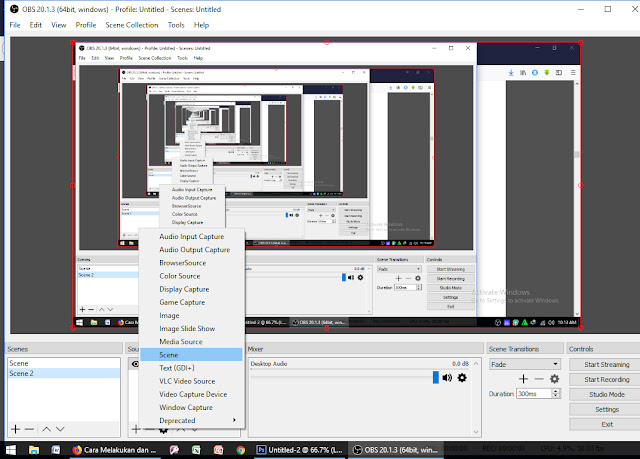The image size is (640, 459).
Task: Open the Windows Start menu
Action: [11, 450]
